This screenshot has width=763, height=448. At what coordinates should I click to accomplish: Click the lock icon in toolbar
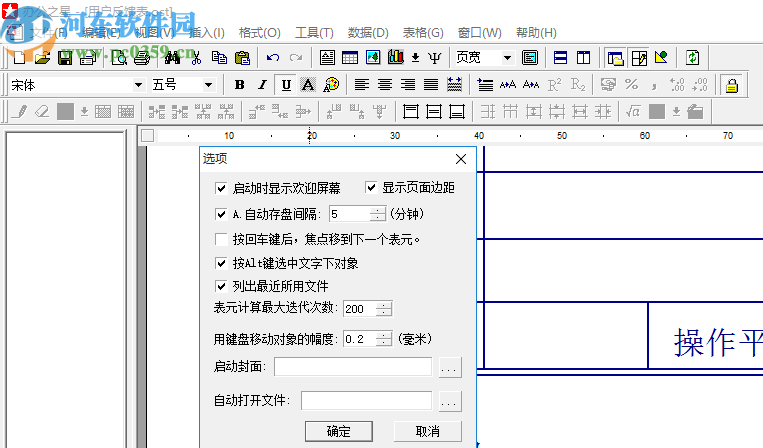tap(731, 86)
